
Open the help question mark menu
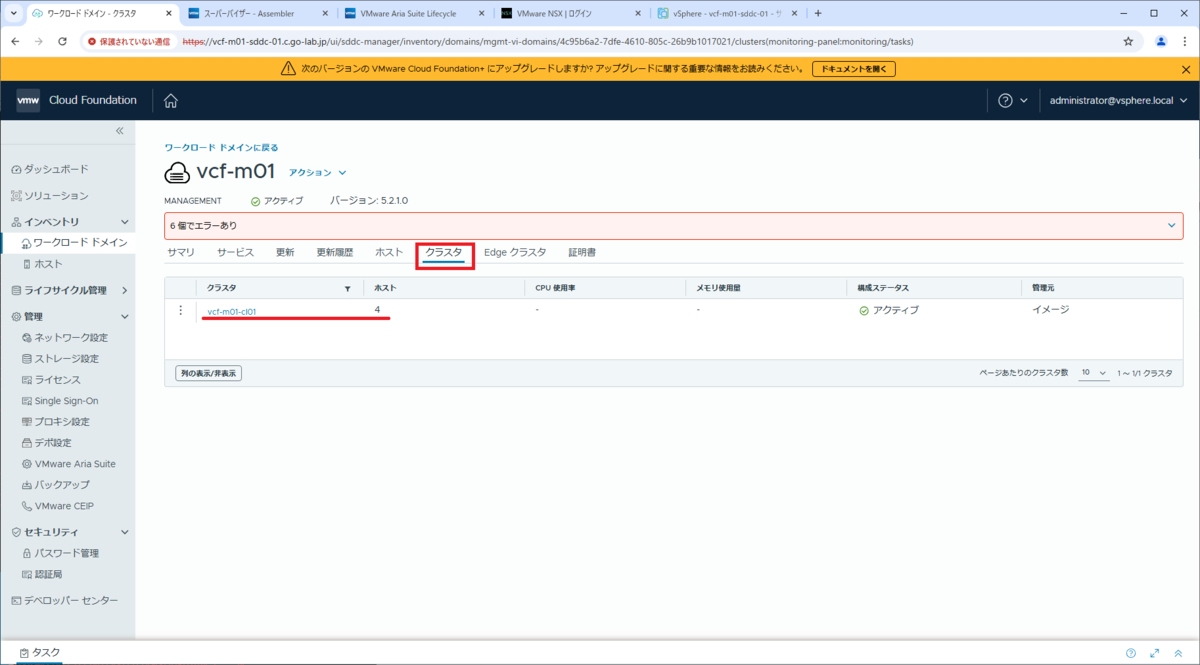tap(1013, 100)
